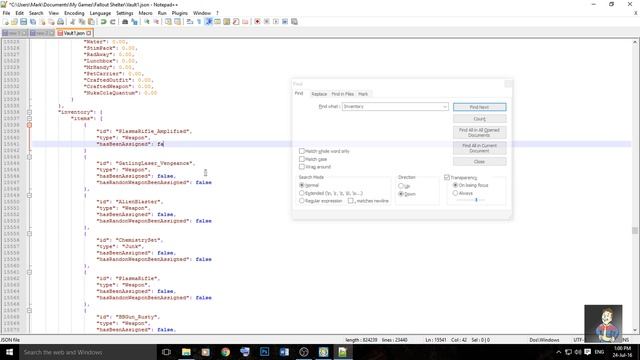Open the Plugins menu
The height and width of the screenshot is (360, 640).
[179, 13]
